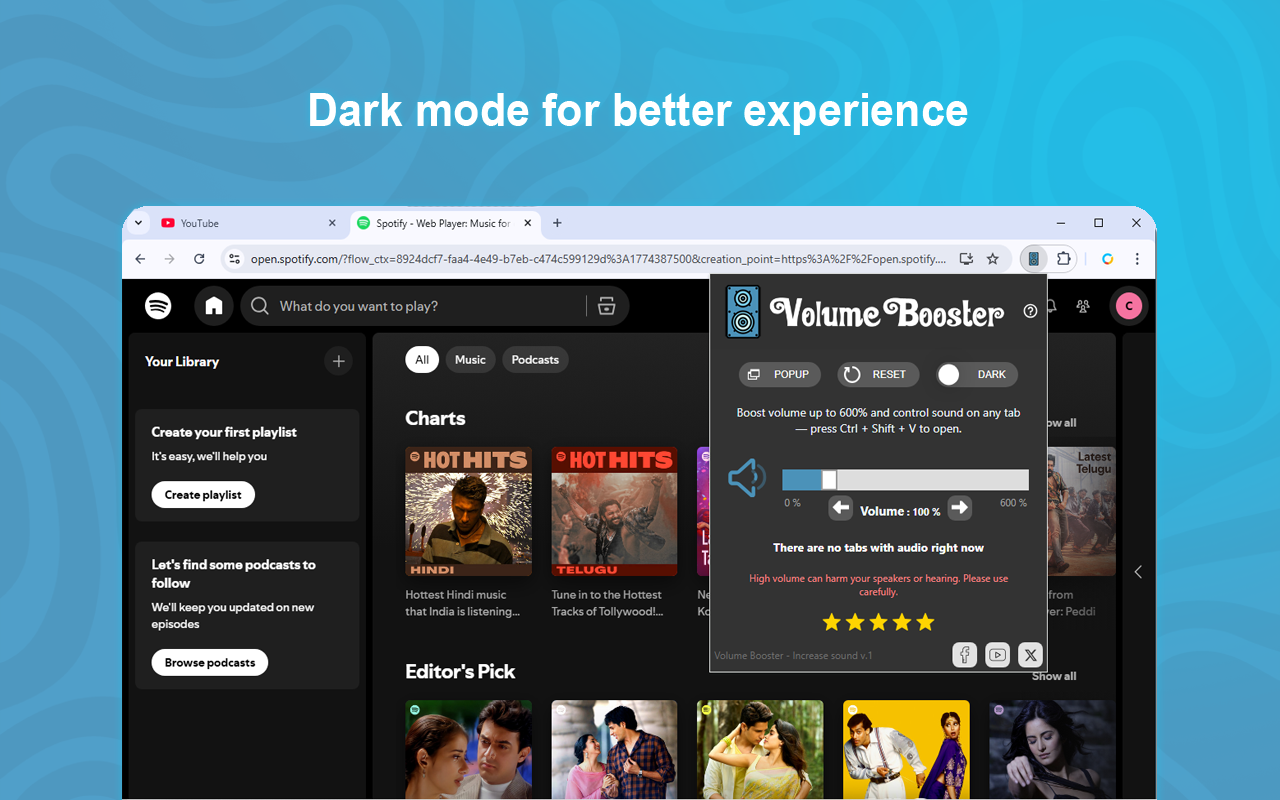The image size is (1280, 800).
Task: Open Volume Booster help question mark icon
Action: 1031,311
